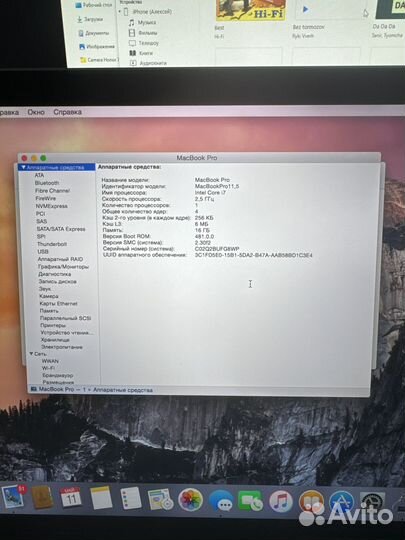
Task: Click the Аудиокниги icon in upper window
Action: pyautogui.click(x=133, y=63)
